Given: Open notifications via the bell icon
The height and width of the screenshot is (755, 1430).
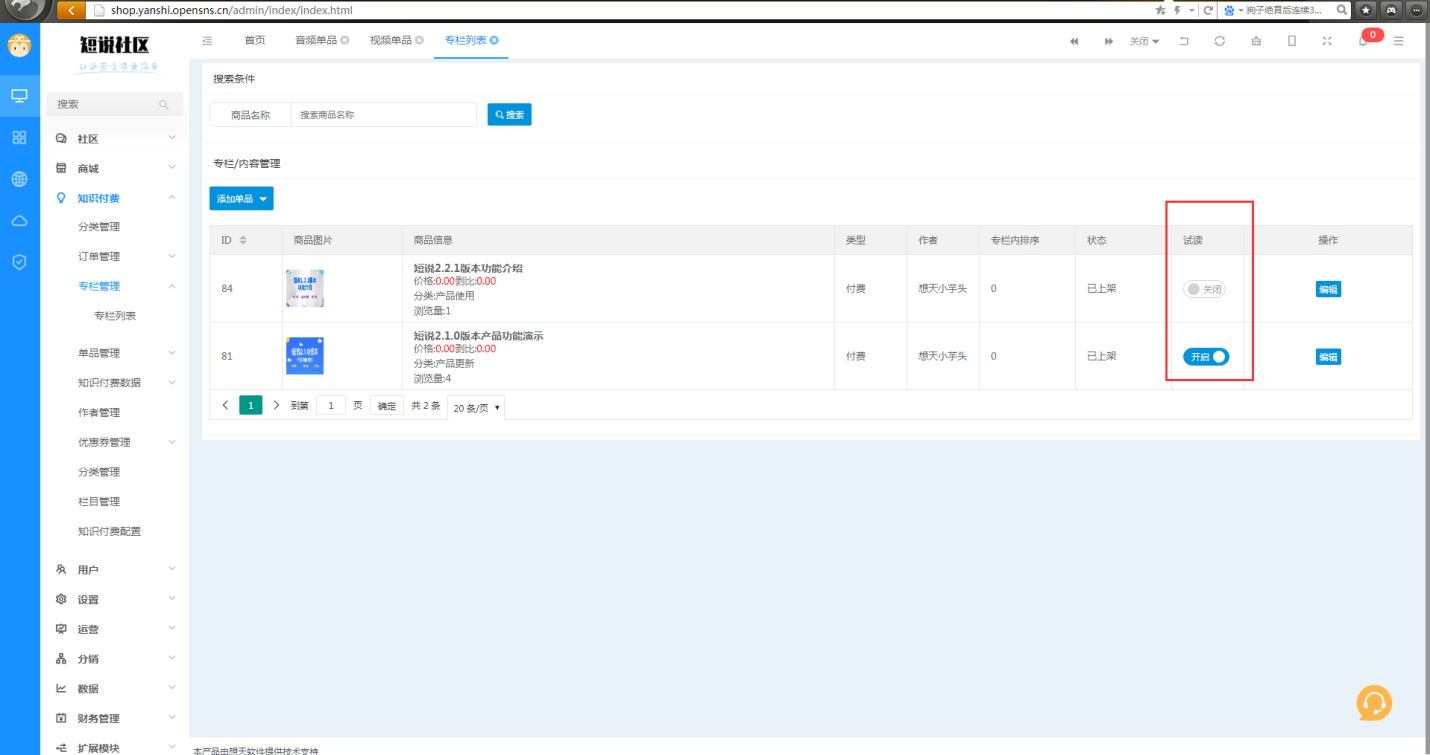Looking at the screenshot, I should [1362, 41].
